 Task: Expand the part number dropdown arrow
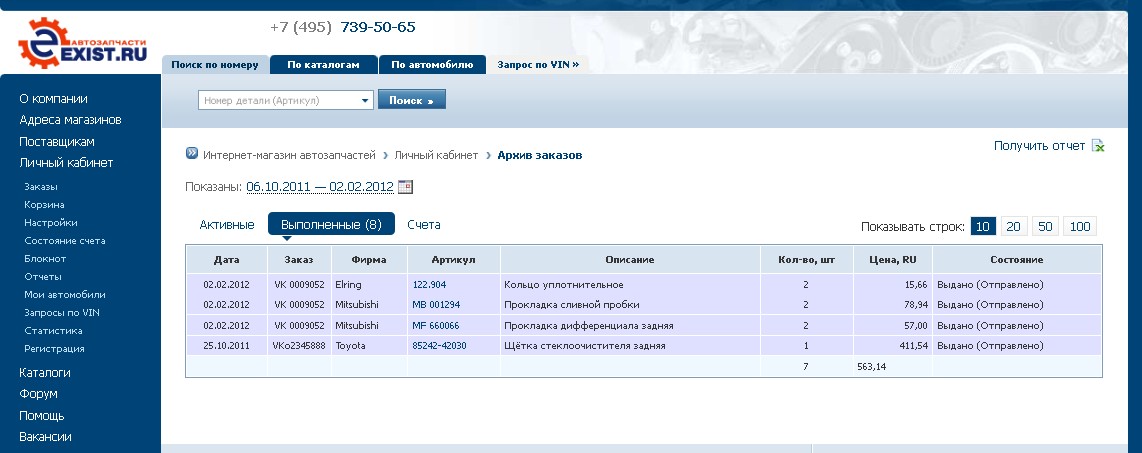[365, 100]
